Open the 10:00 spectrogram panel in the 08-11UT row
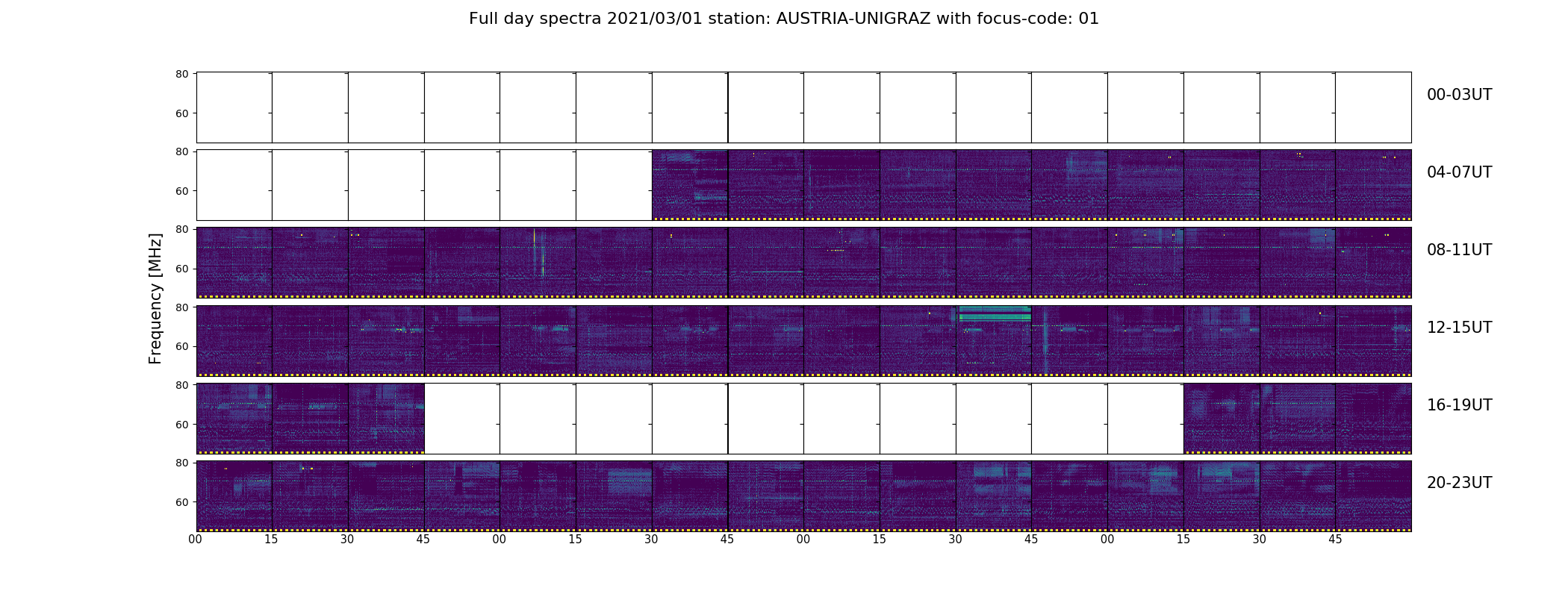The image size is (1568, 597). pos(841,263)
